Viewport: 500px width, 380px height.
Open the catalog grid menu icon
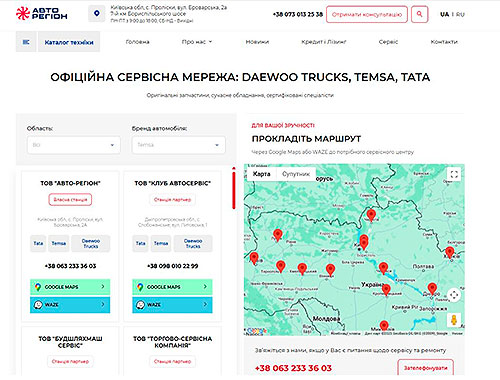pyautogui.click(x=26, y=42)
